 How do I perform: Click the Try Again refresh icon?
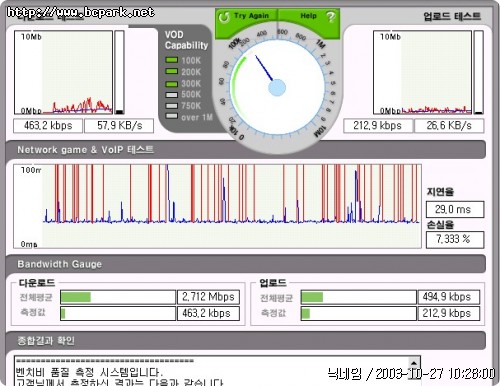[224, 17]
